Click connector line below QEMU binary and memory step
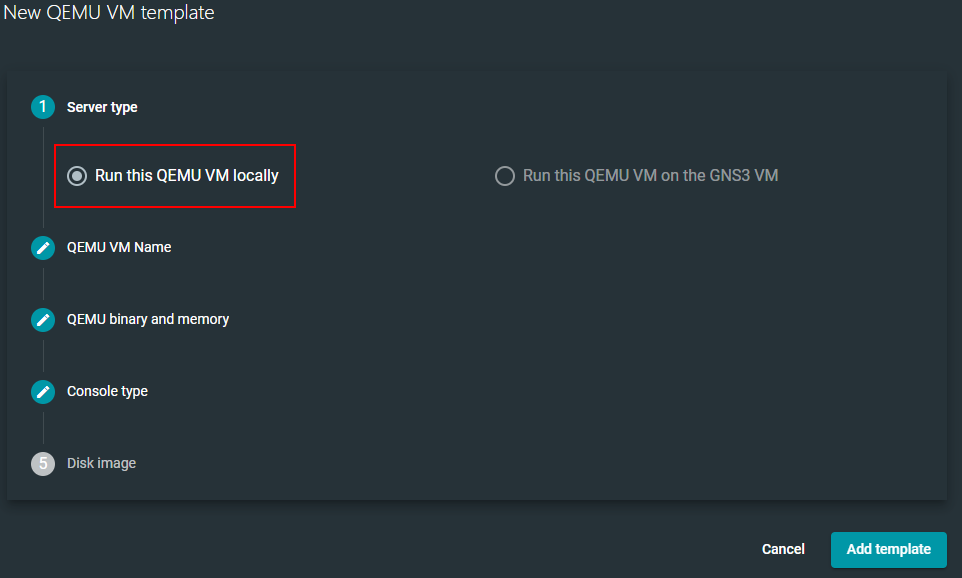 (x=43, y=356)
